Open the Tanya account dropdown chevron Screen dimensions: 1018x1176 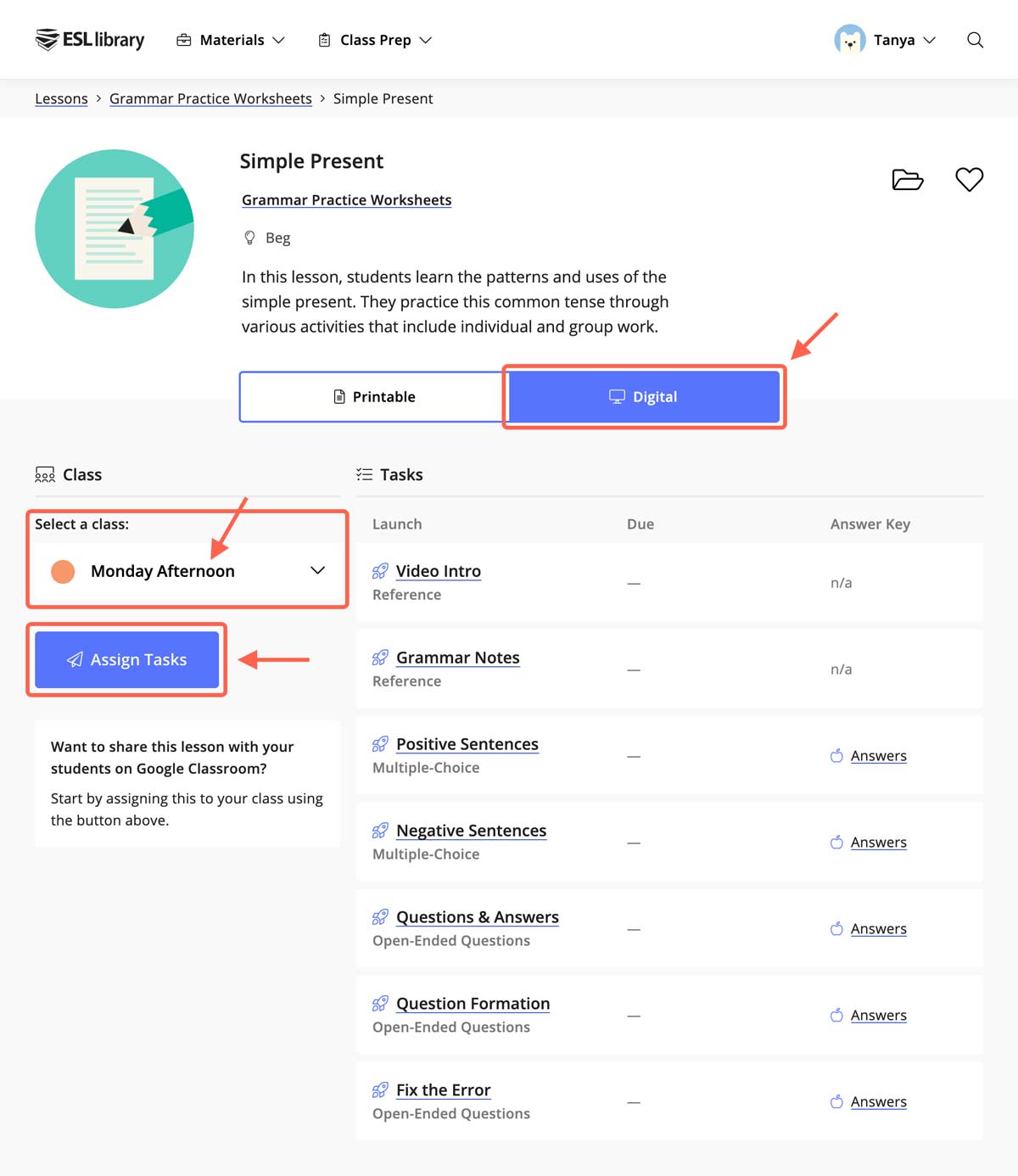tap(930, 40)
